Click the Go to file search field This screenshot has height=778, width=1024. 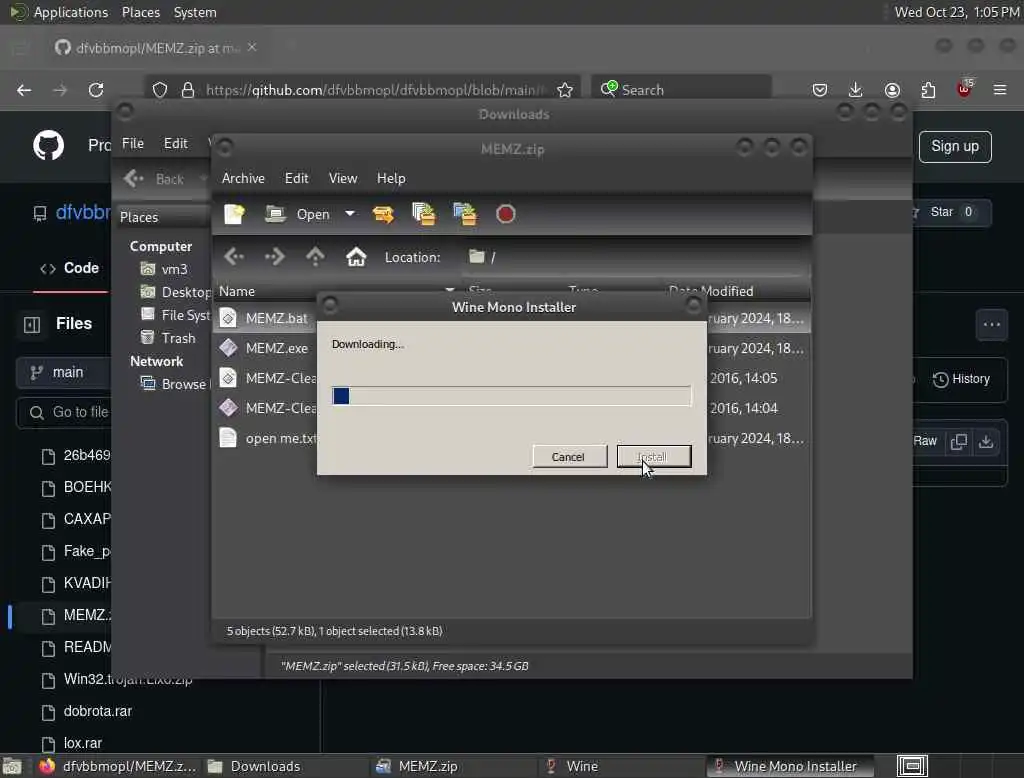click(x=64, y=412)
